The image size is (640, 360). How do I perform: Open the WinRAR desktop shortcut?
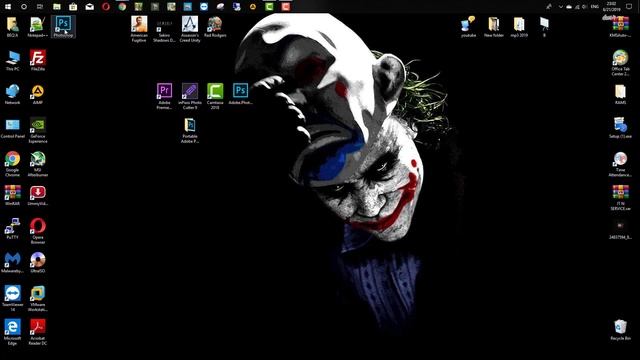click(12, 195)
